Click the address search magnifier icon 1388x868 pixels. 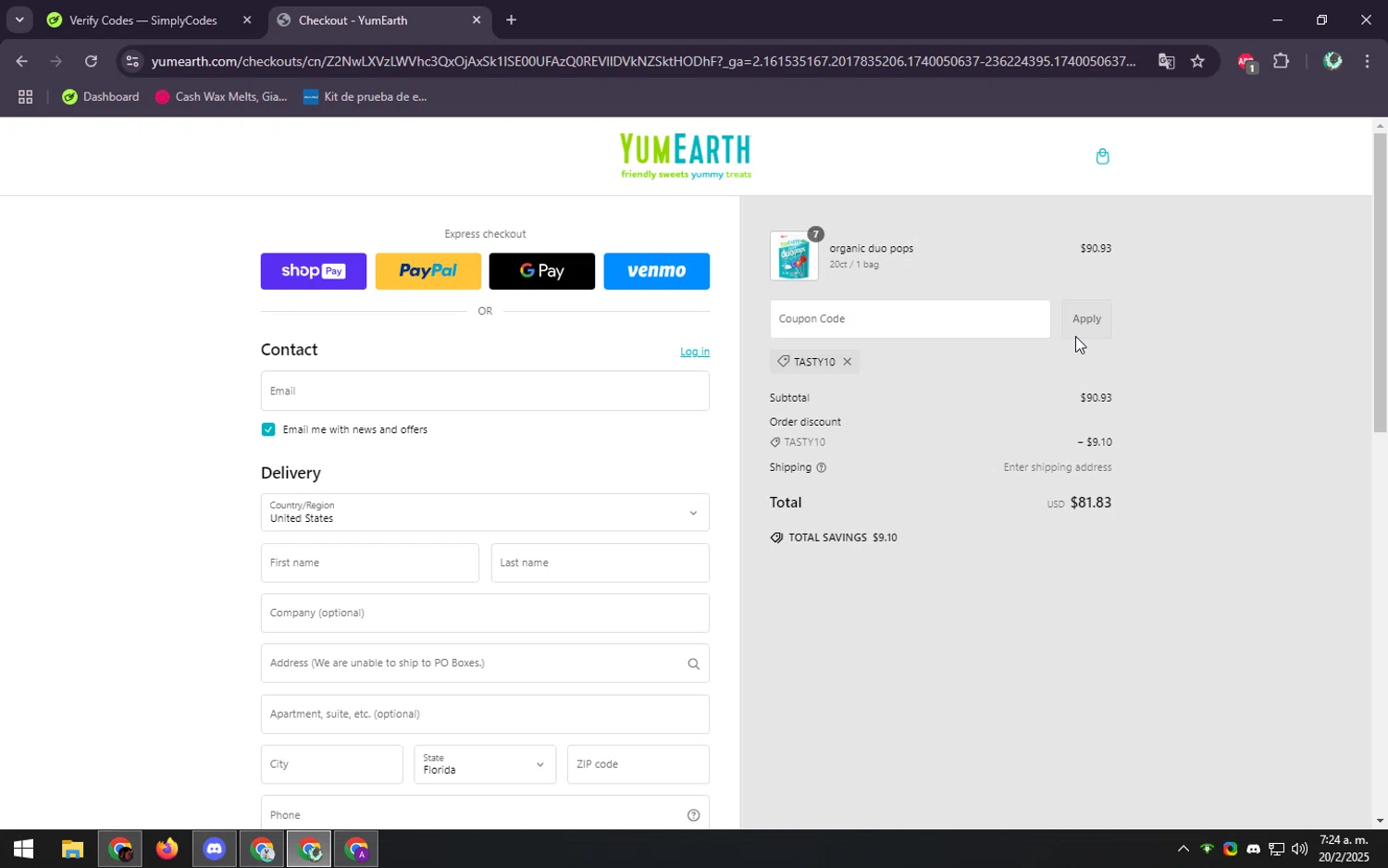[693, 663]
